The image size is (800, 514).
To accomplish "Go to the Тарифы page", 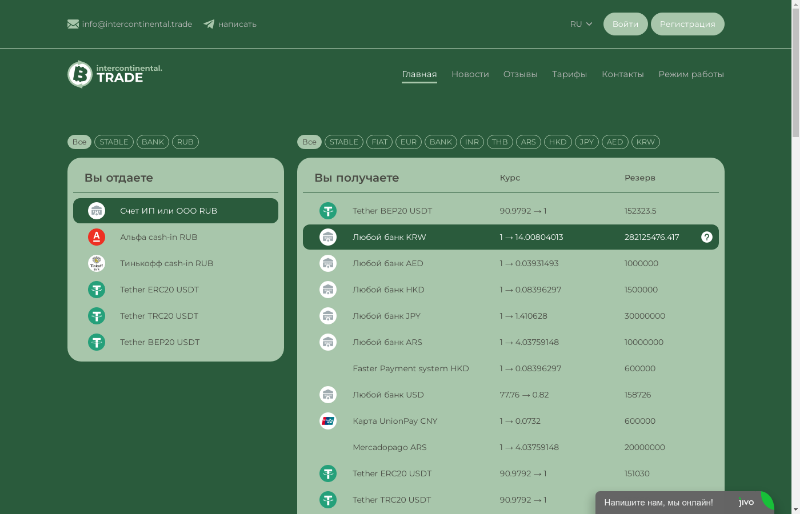I will [569, 74].
